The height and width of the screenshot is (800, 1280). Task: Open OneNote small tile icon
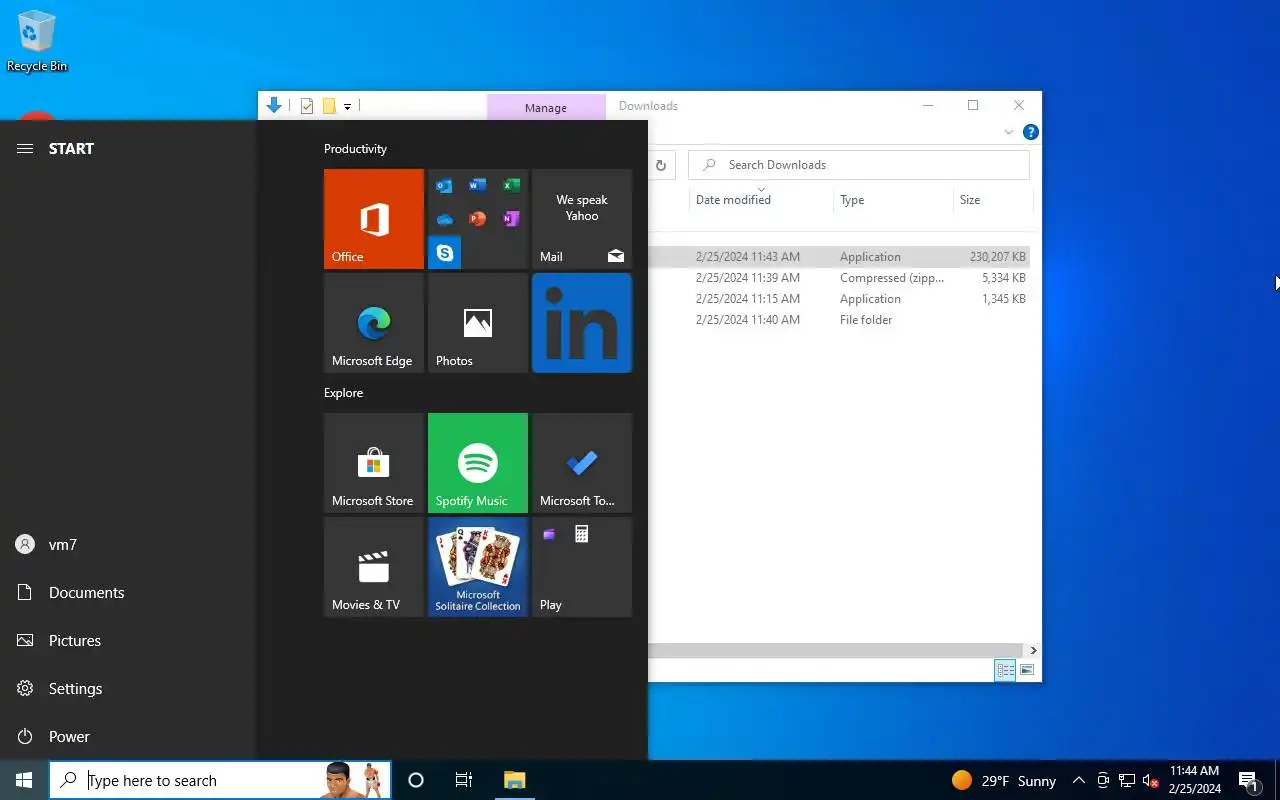click(x=511, y=219)
